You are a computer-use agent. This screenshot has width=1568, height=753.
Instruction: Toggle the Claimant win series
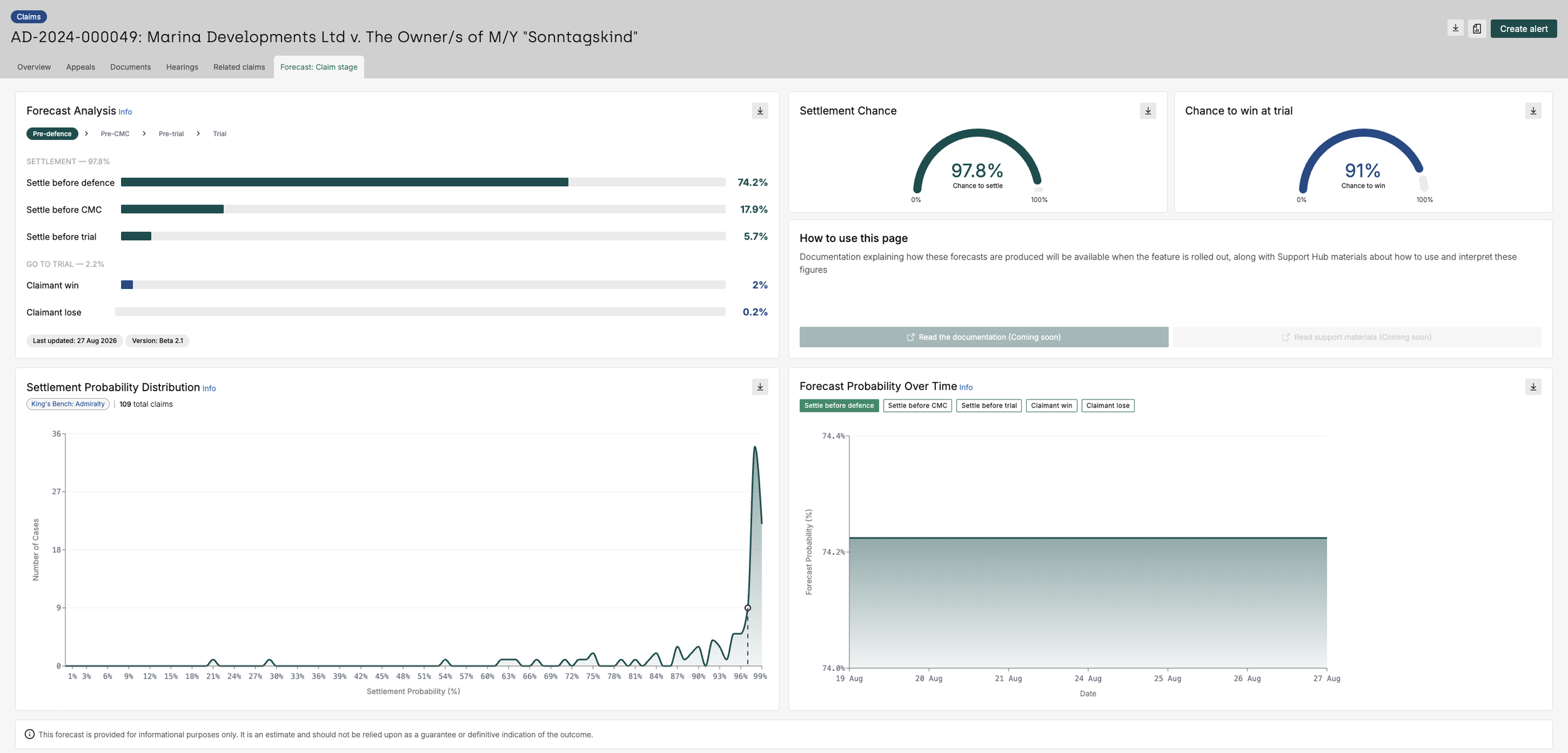1051,406
